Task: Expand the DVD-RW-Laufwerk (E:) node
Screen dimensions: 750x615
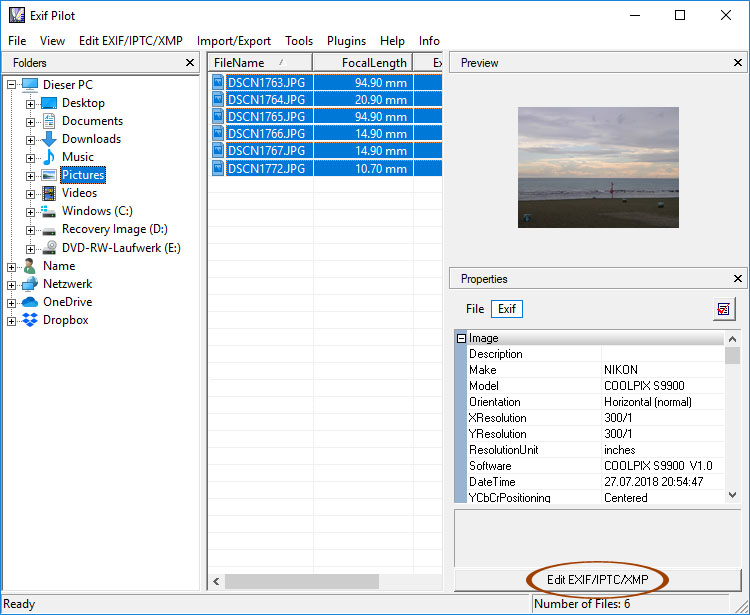Action: pyautogui.click(x=30, y=249)
